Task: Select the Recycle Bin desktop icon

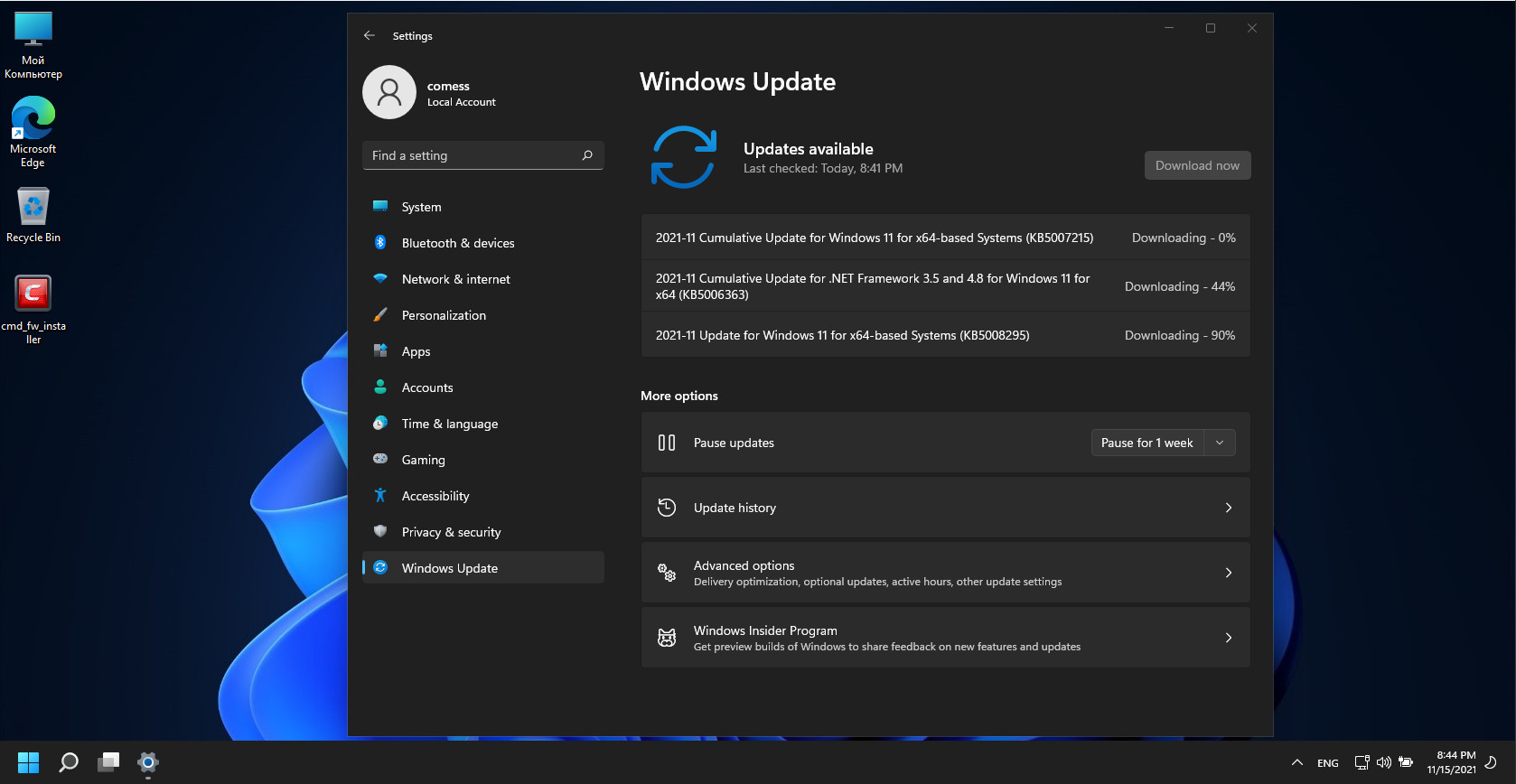Action: click(33, 215)
